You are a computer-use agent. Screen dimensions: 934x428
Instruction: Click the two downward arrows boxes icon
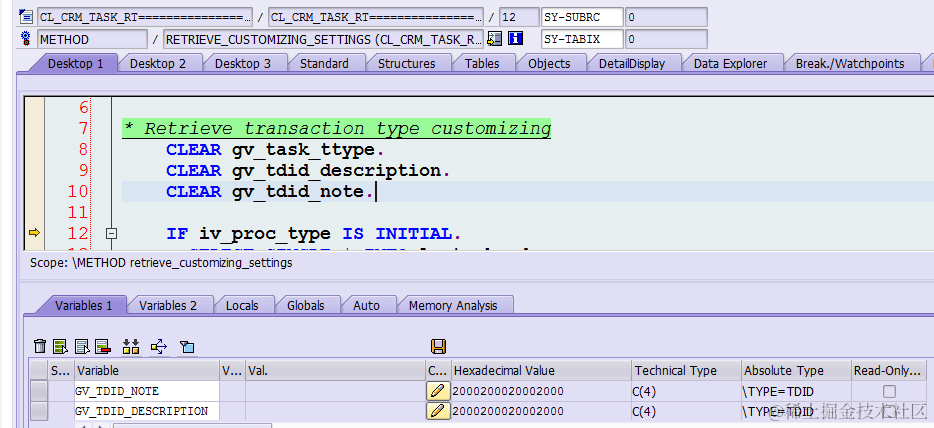[x=130, y=346]
